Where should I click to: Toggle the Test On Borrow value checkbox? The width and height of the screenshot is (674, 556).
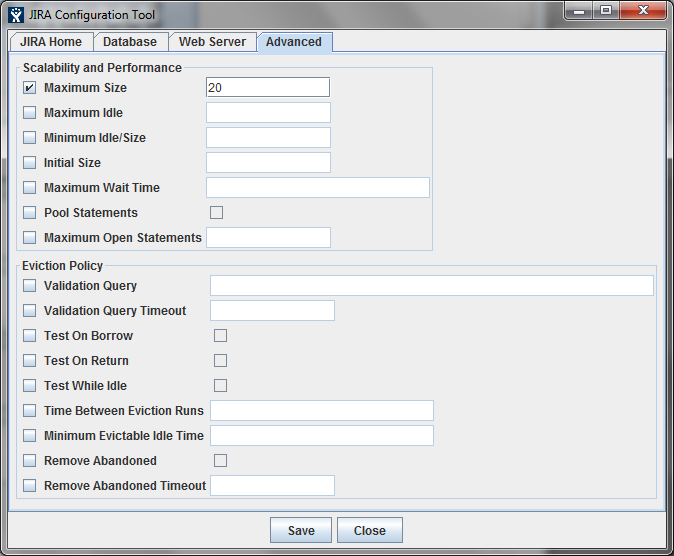[221, 335]
